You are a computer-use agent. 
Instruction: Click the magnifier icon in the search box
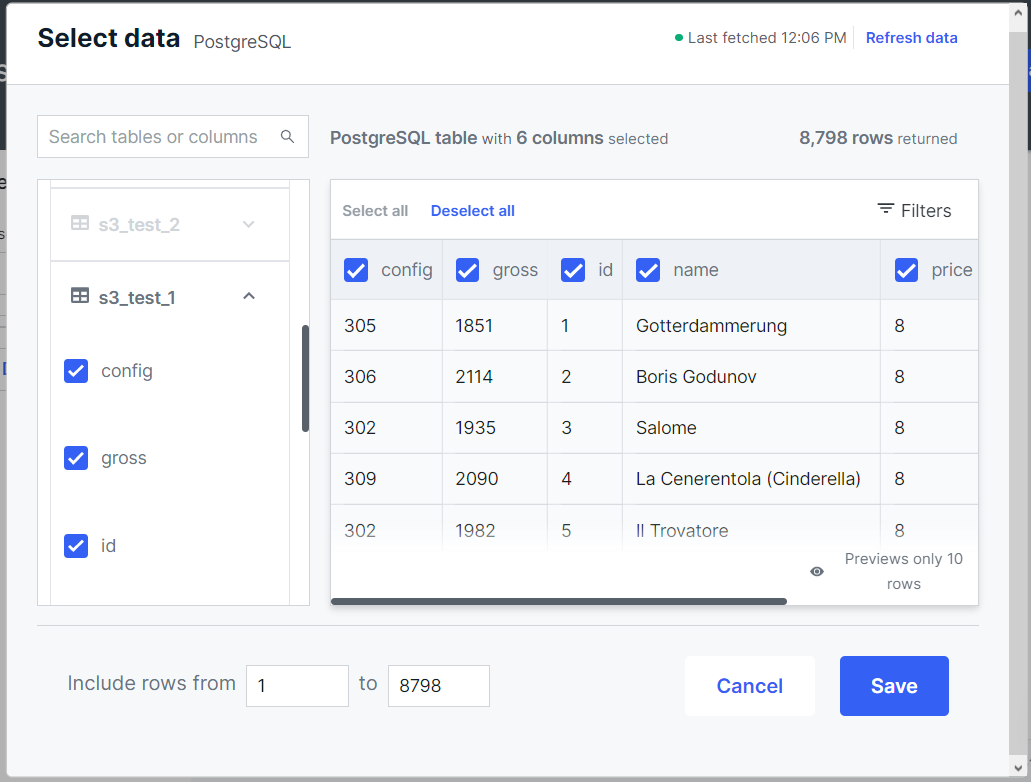287,136
